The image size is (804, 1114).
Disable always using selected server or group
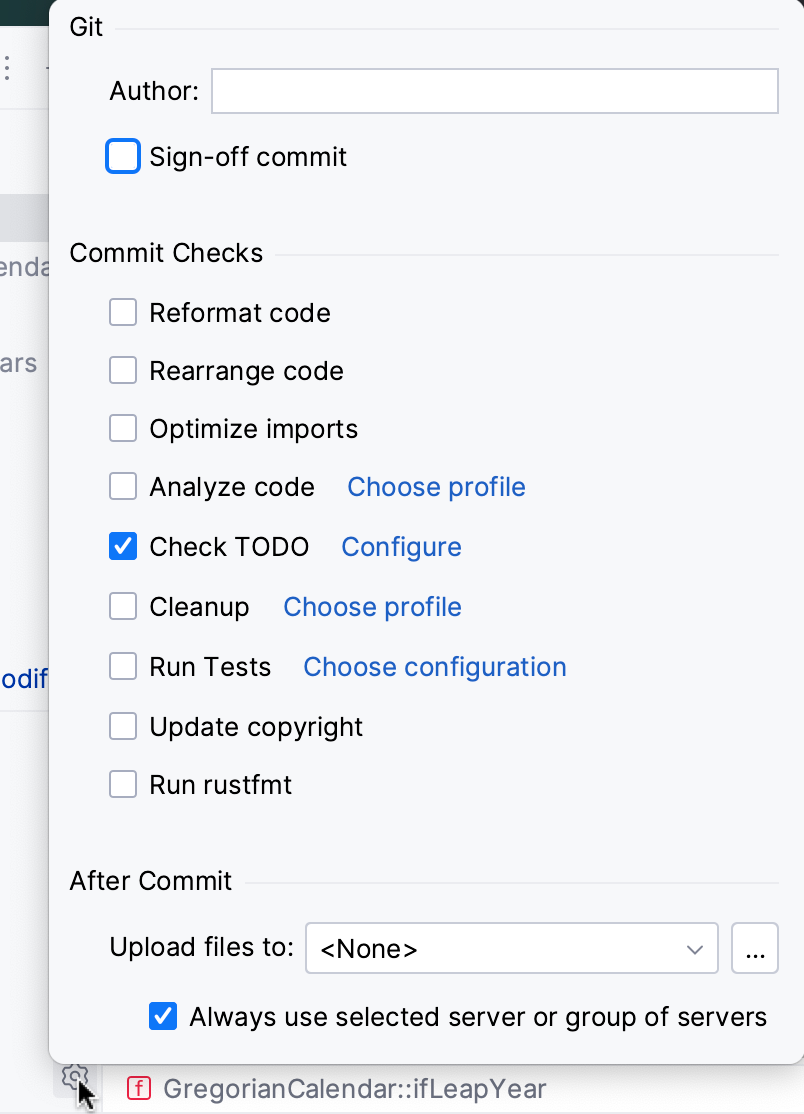163,1016
